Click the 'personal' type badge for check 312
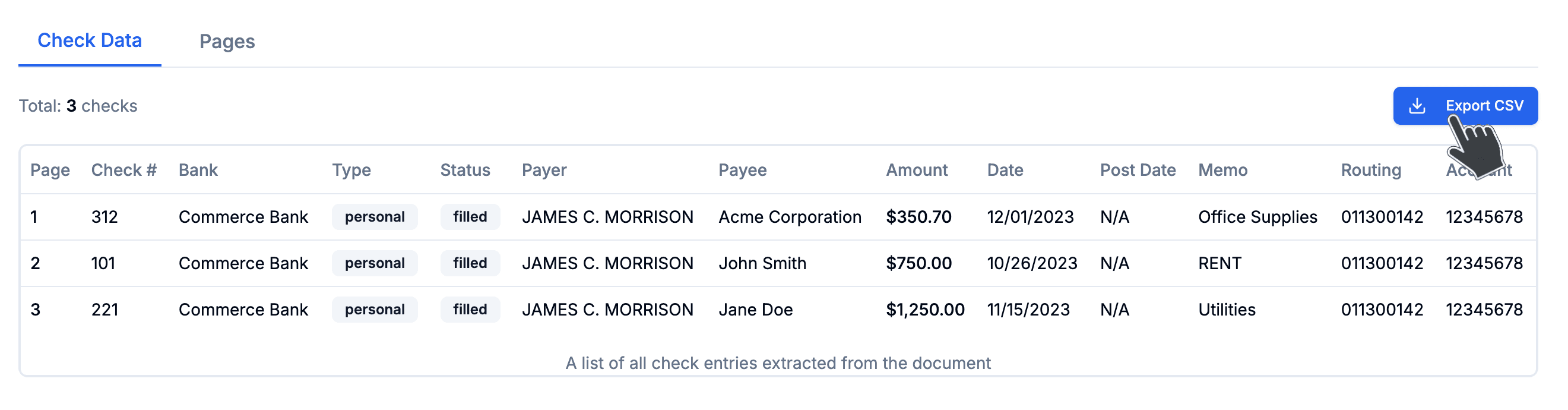 click(375, 216)
